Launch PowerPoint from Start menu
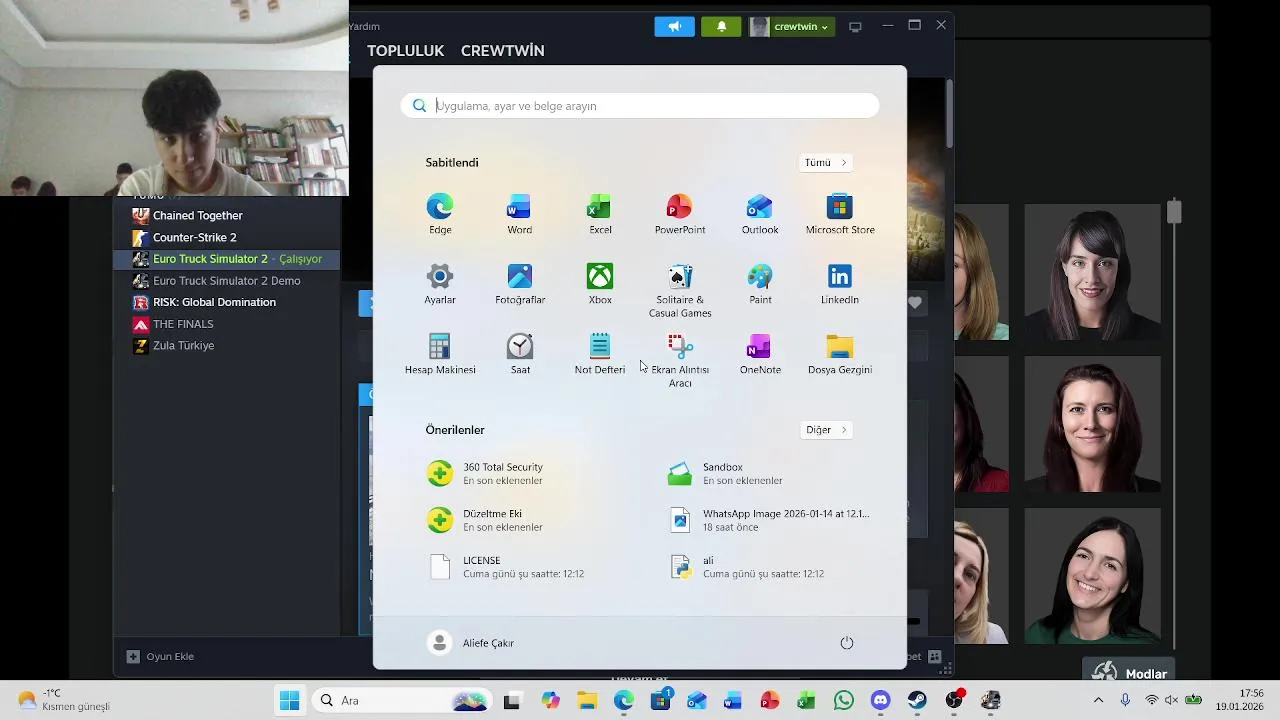This screenshot has height=720, width=1280. pyautogui.click(x=680, y=215)
